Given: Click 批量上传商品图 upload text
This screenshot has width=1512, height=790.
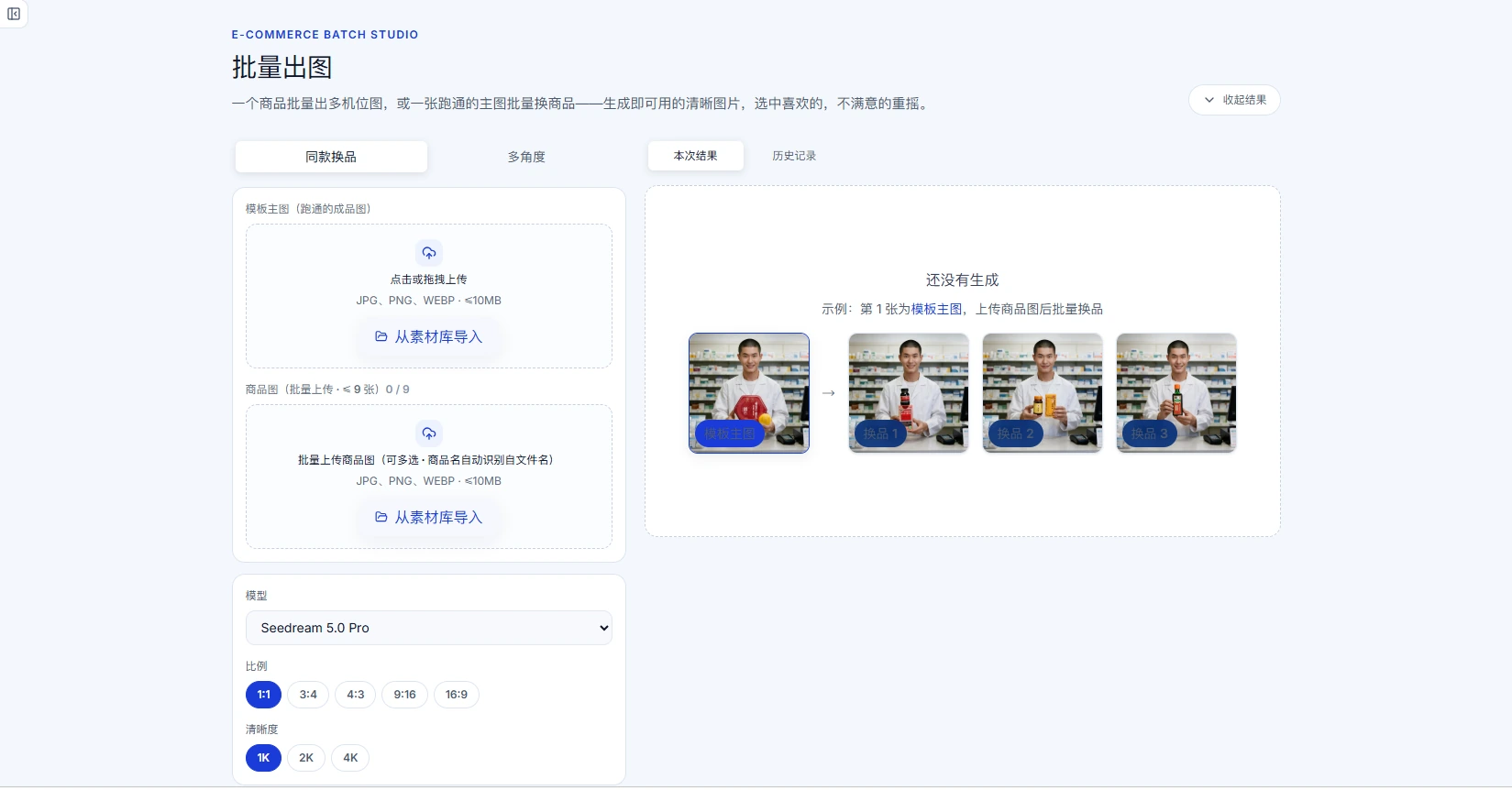Looking at the screenshot, I should (425, 460).
